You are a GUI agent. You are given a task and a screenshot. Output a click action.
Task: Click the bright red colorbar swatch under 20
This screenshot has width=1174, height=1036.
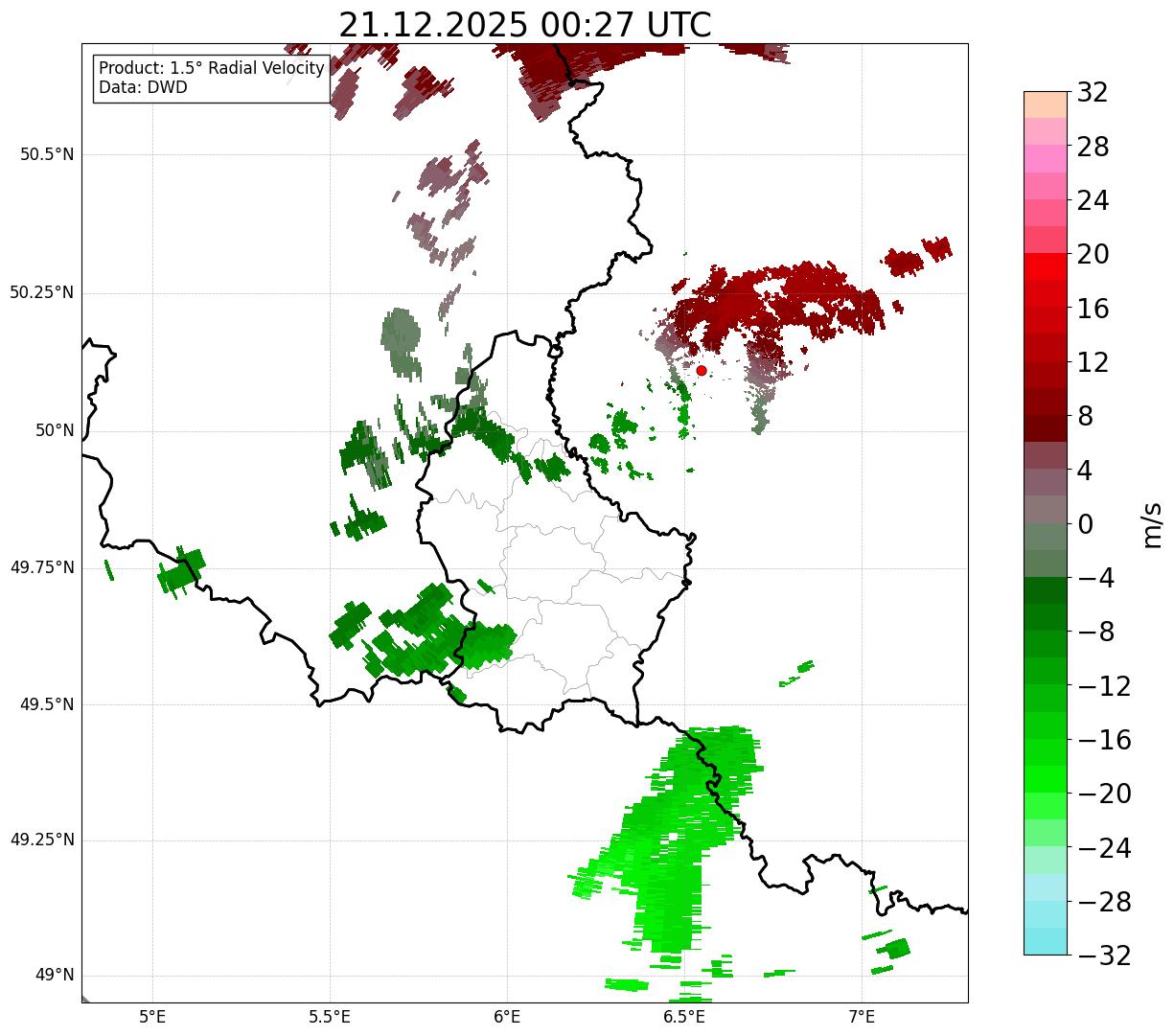[1046, 266]
